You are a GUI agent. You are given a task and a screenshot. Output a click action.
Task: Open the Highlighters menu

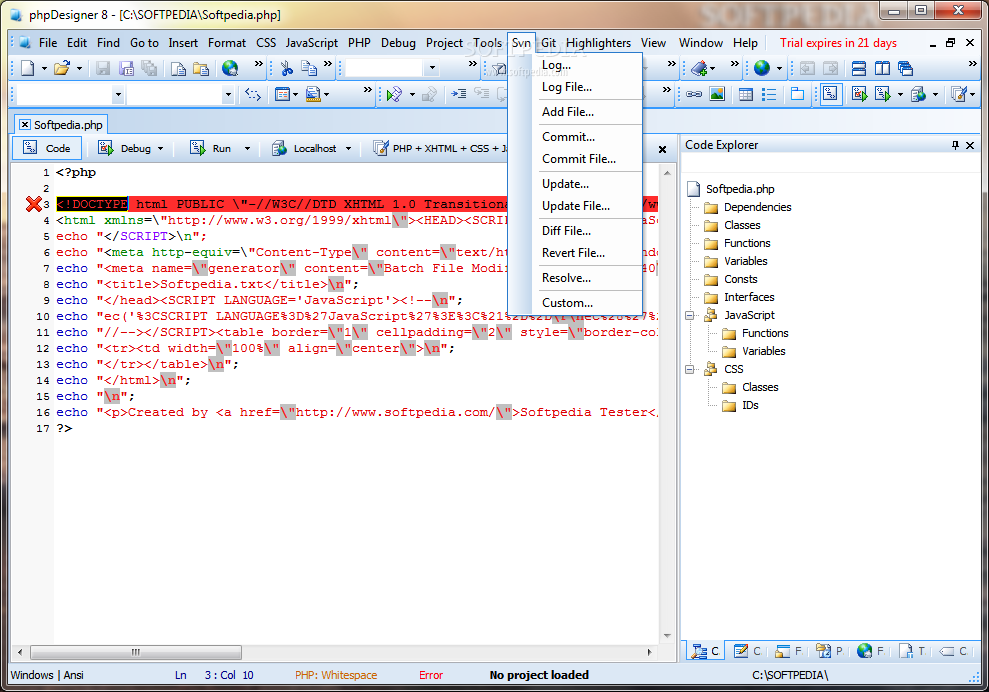click(598, 43)
